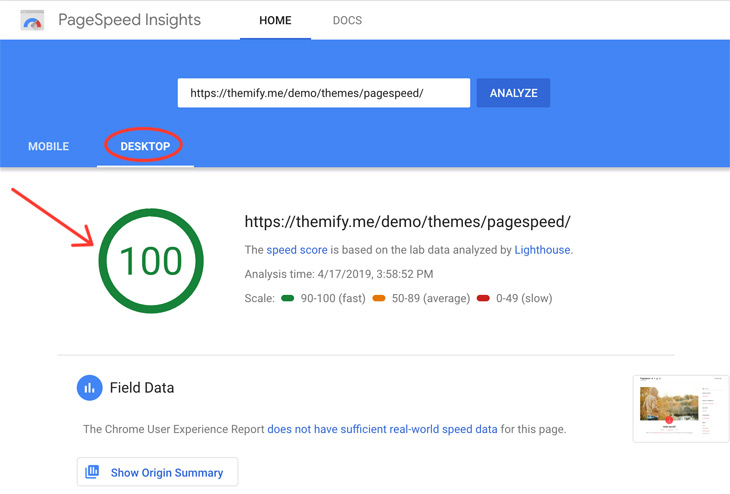Click the PageSpeed Insights title text

129,20
